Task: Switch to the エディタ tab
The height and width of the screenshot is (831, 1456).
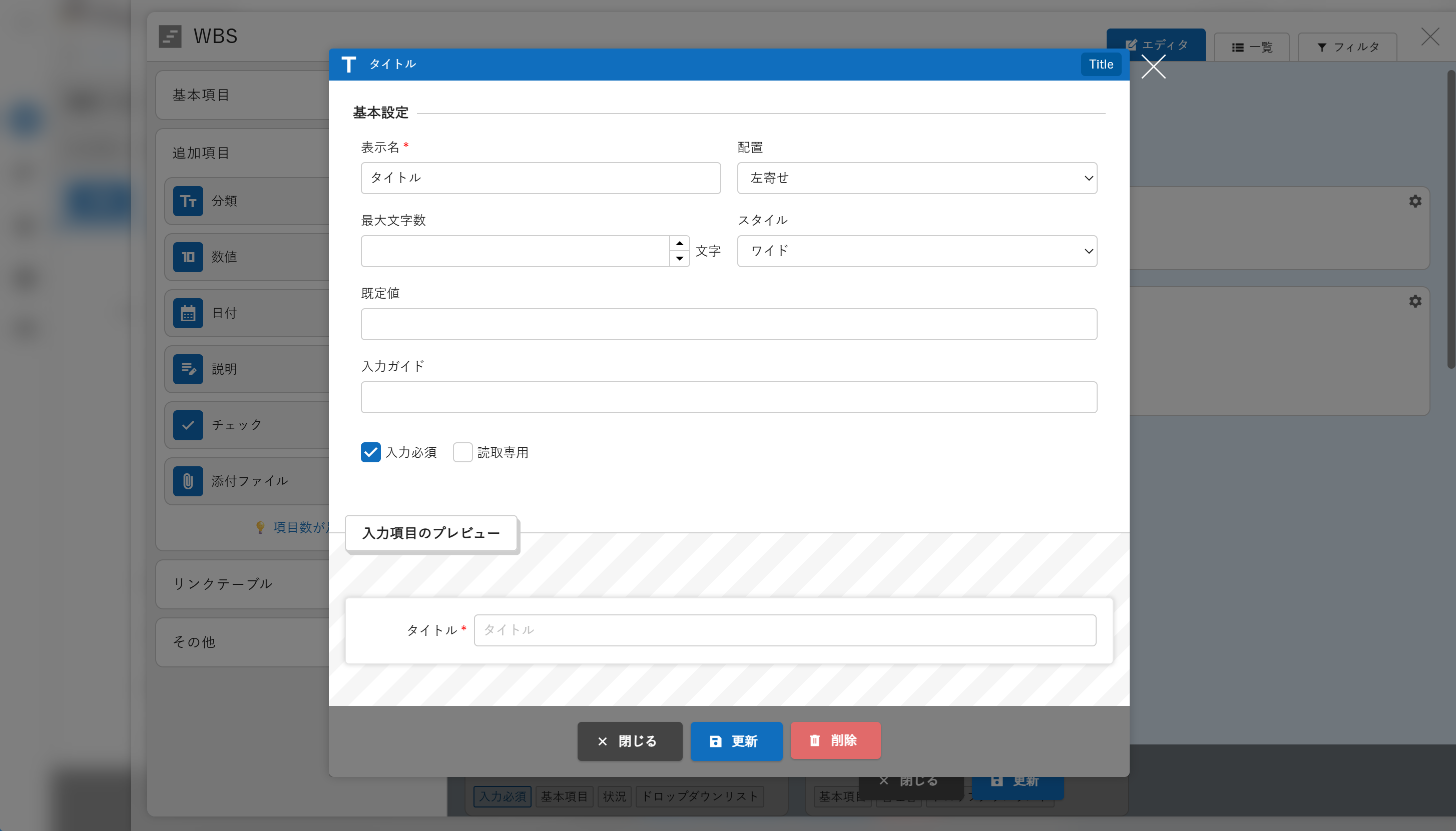Action: [1156, 45]
